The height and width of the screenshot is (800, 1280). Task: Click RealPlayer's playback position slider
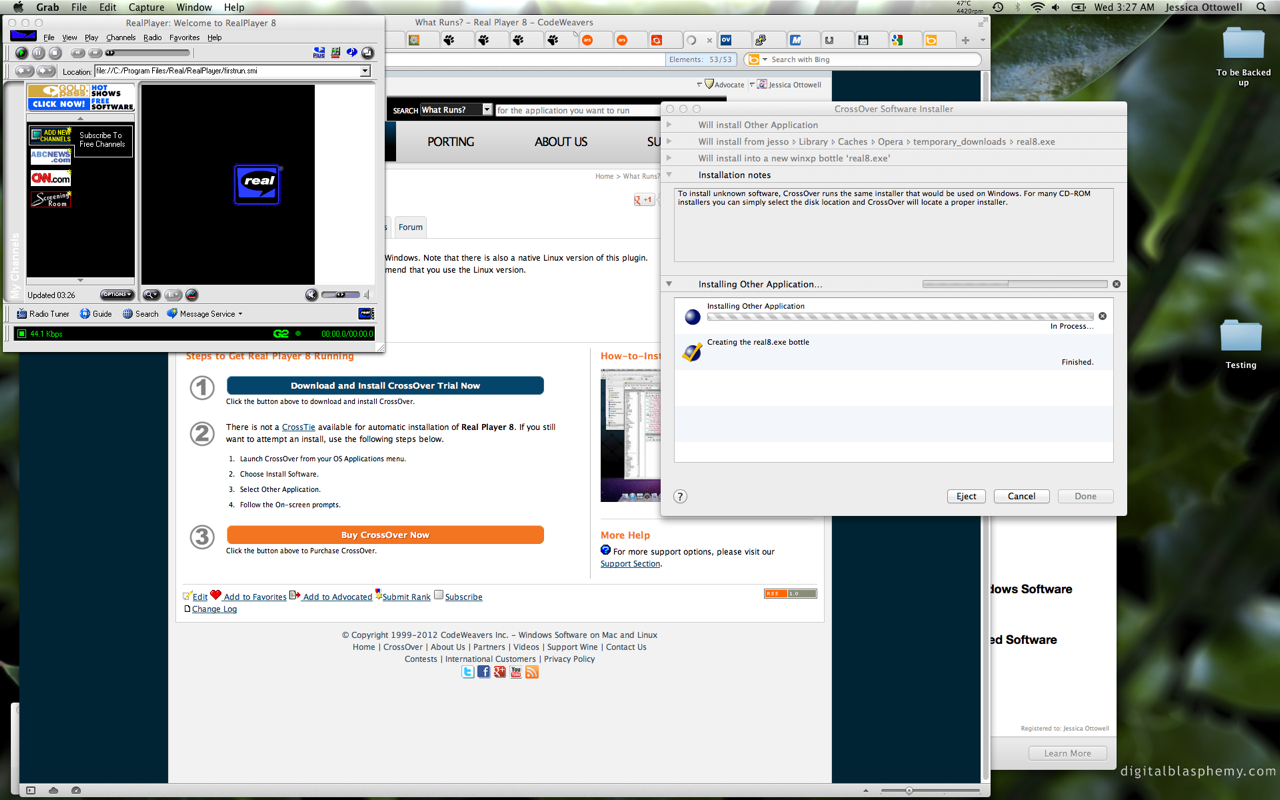[148, 53]
